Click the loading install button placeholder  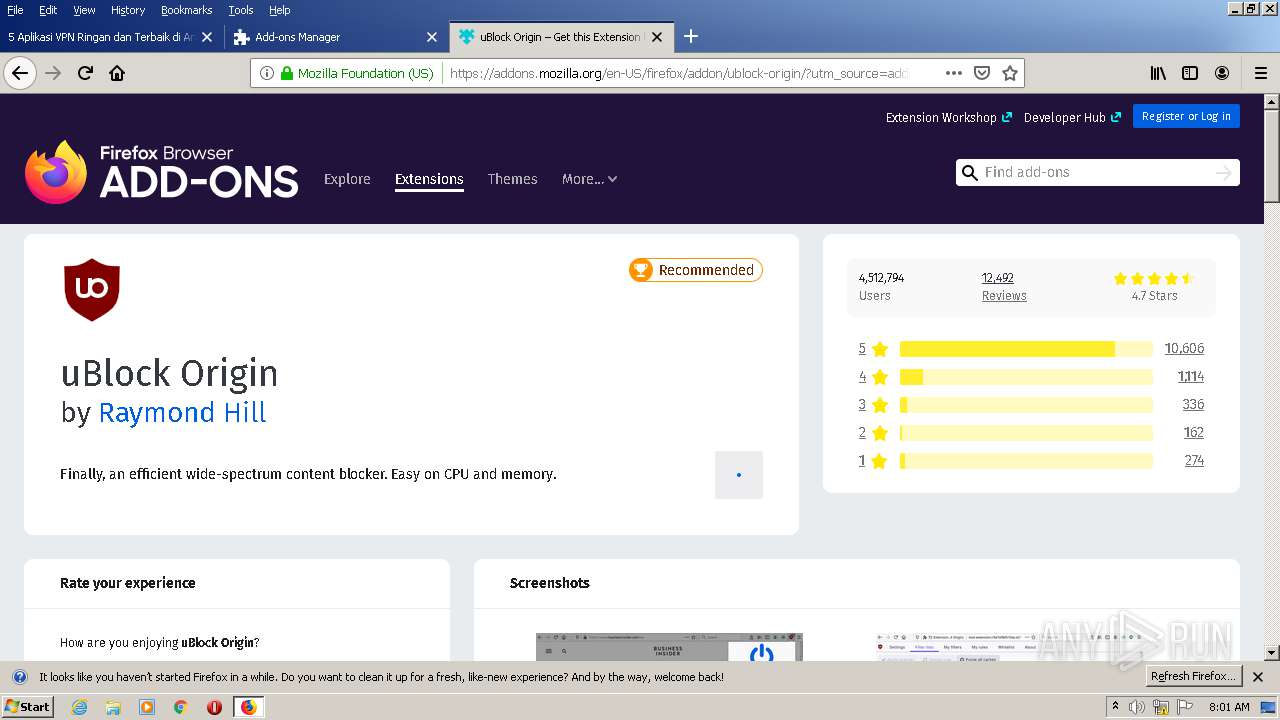coord(739,475)
